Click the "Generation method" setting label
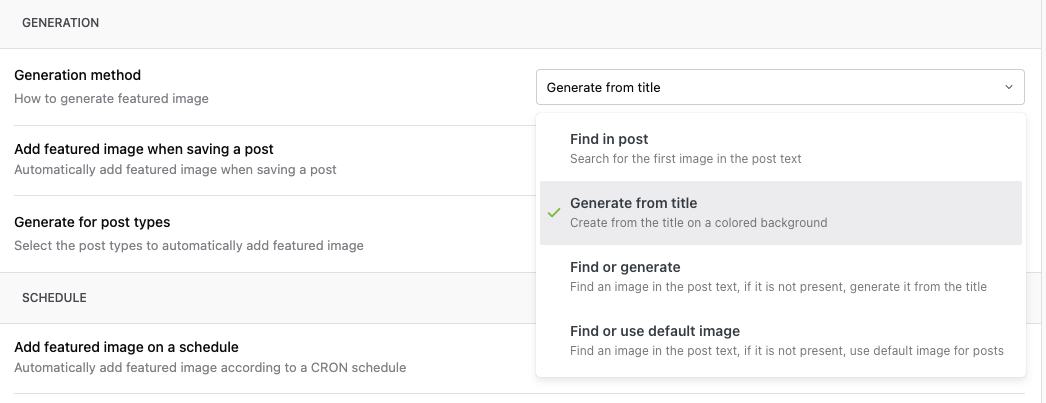The image size is (1046, 403). (77, 75)
